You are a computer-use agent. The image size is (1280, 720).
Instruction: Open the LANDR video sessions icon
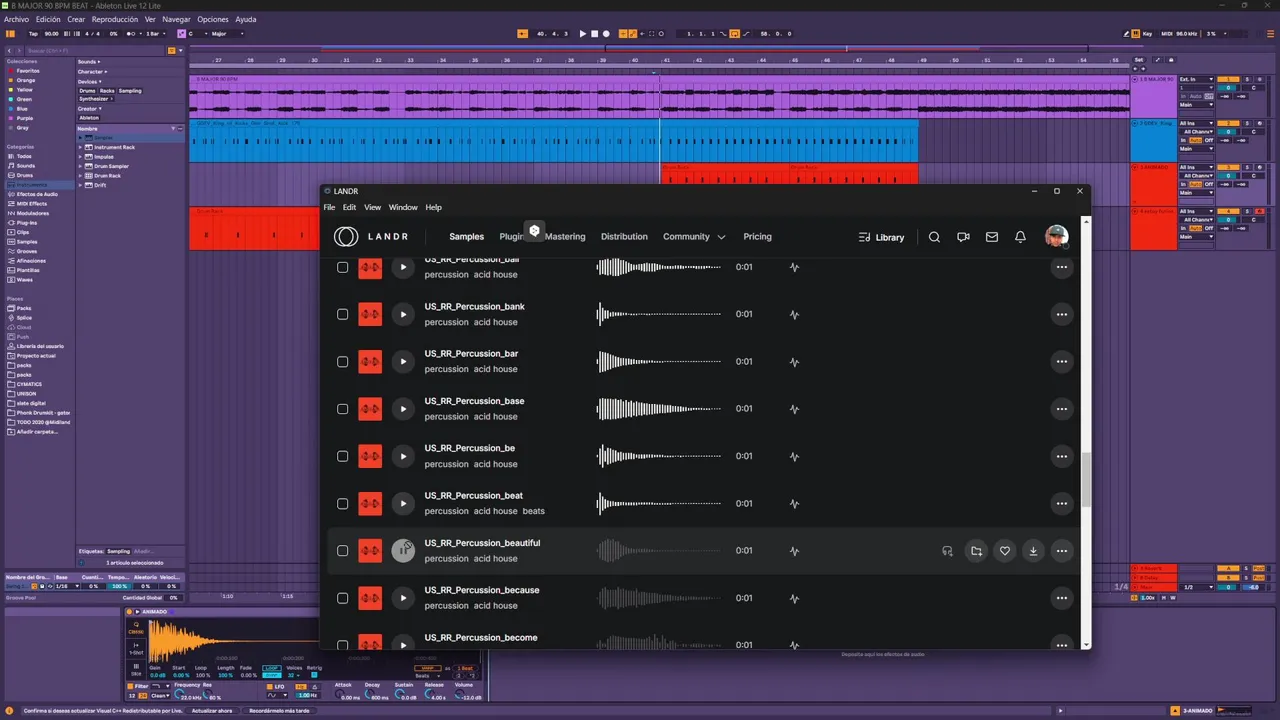tap(963, 237)
